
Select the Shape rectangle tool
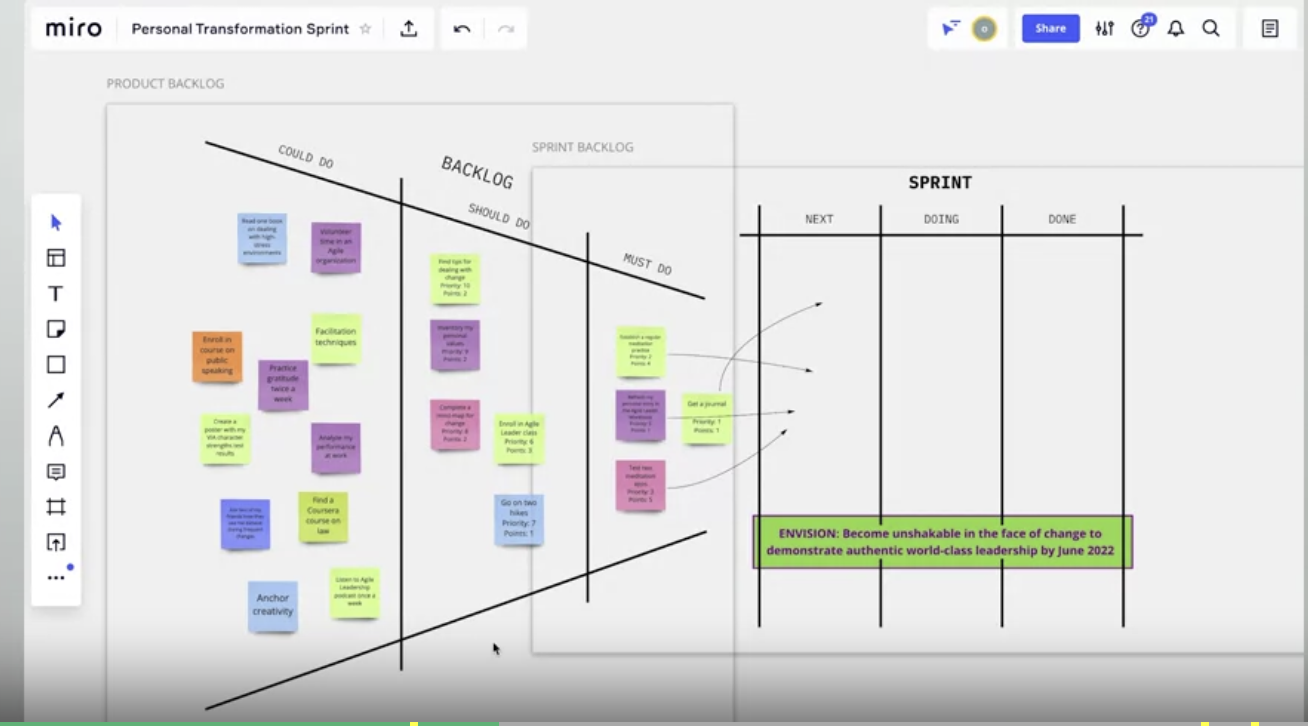point(56,365)
